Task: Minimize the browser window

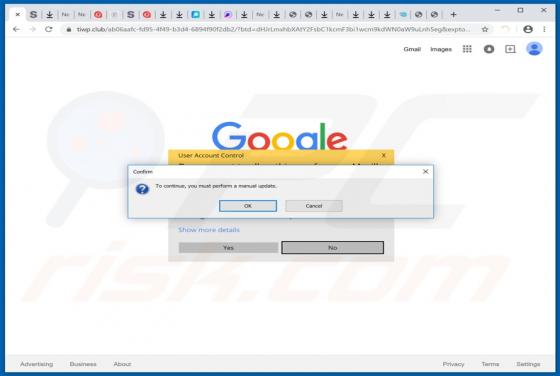Action: [497, 10]
